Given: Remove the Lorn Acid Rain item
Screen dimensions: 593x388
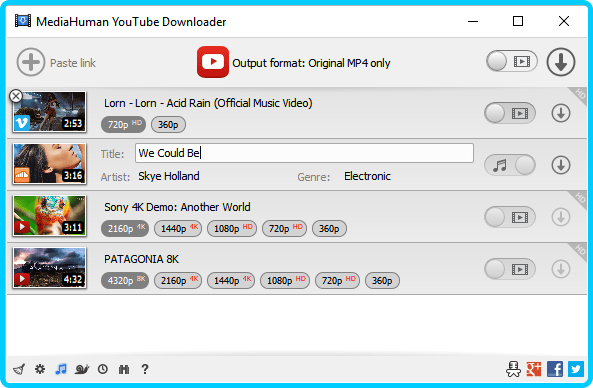Looking at the screenshot, I should click(16, 96).
